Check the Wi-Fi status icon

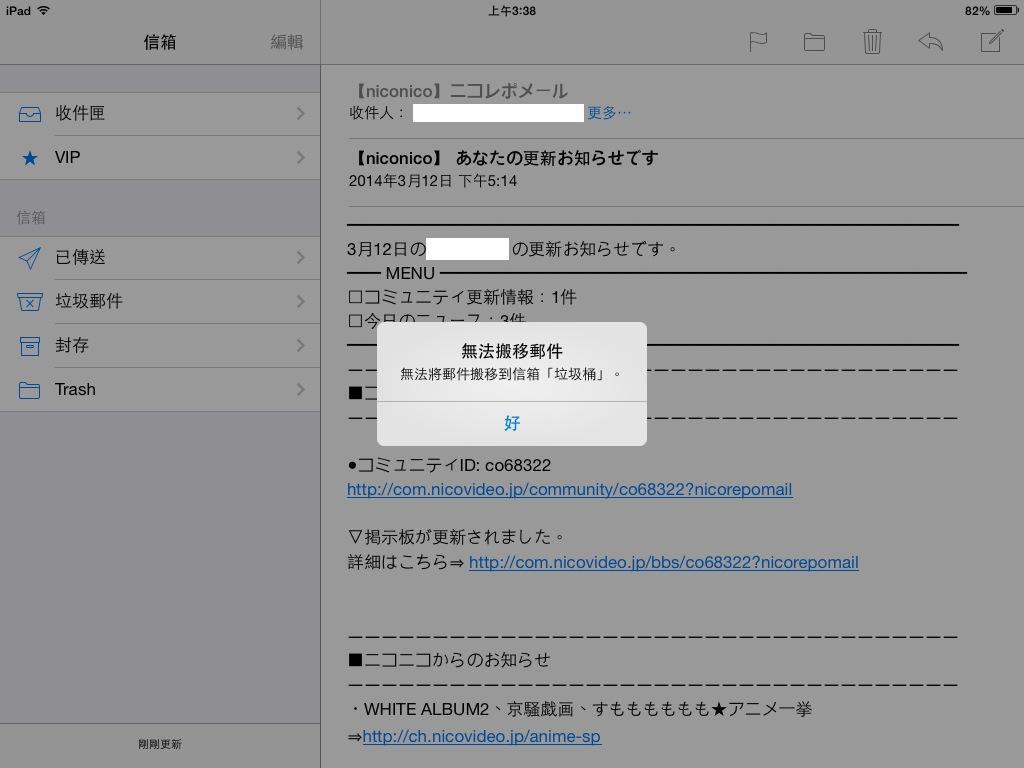point(44,10)
